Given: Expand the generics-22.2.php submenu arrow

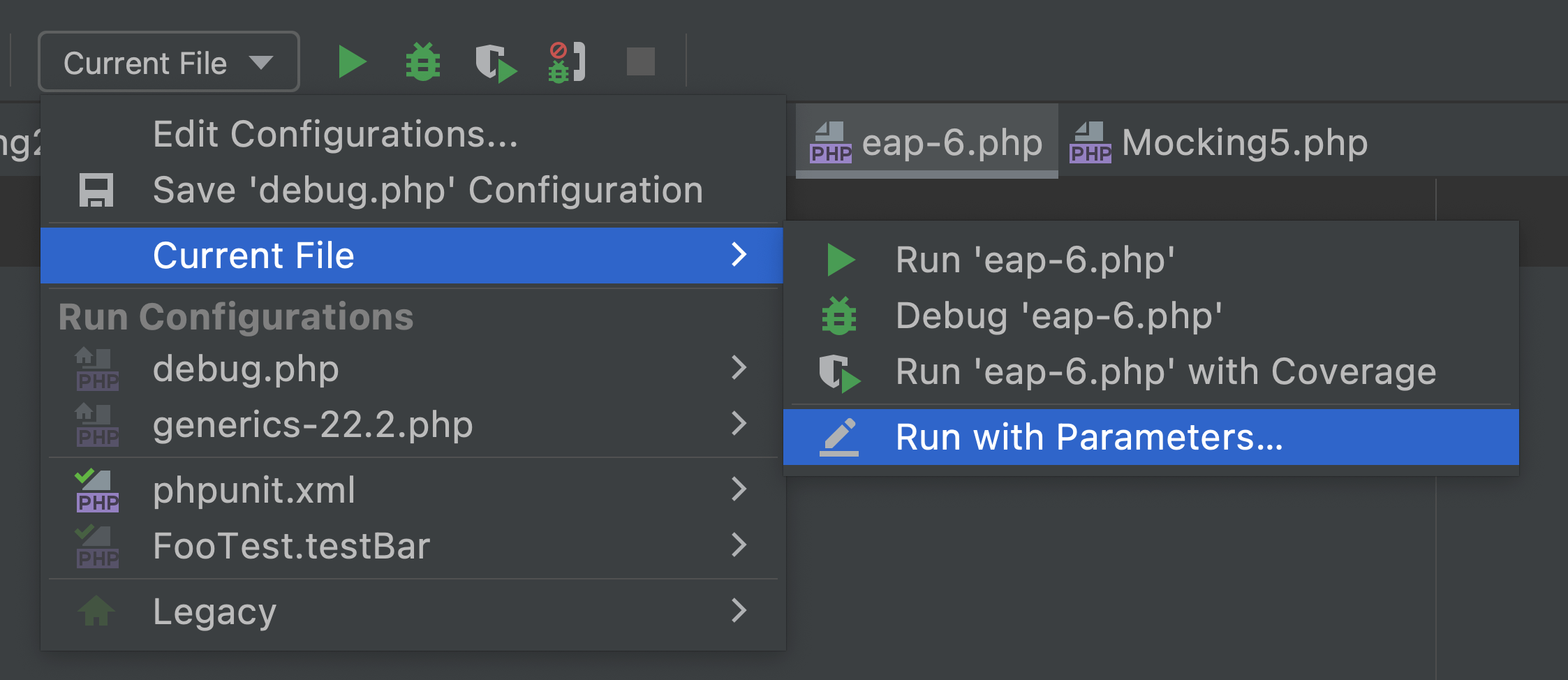Looking at the screenshot, I should pos(739,424).
